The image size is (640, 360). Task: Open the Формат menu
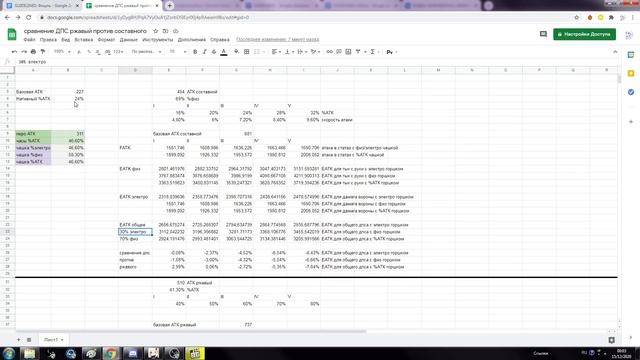tap(106, 40)
